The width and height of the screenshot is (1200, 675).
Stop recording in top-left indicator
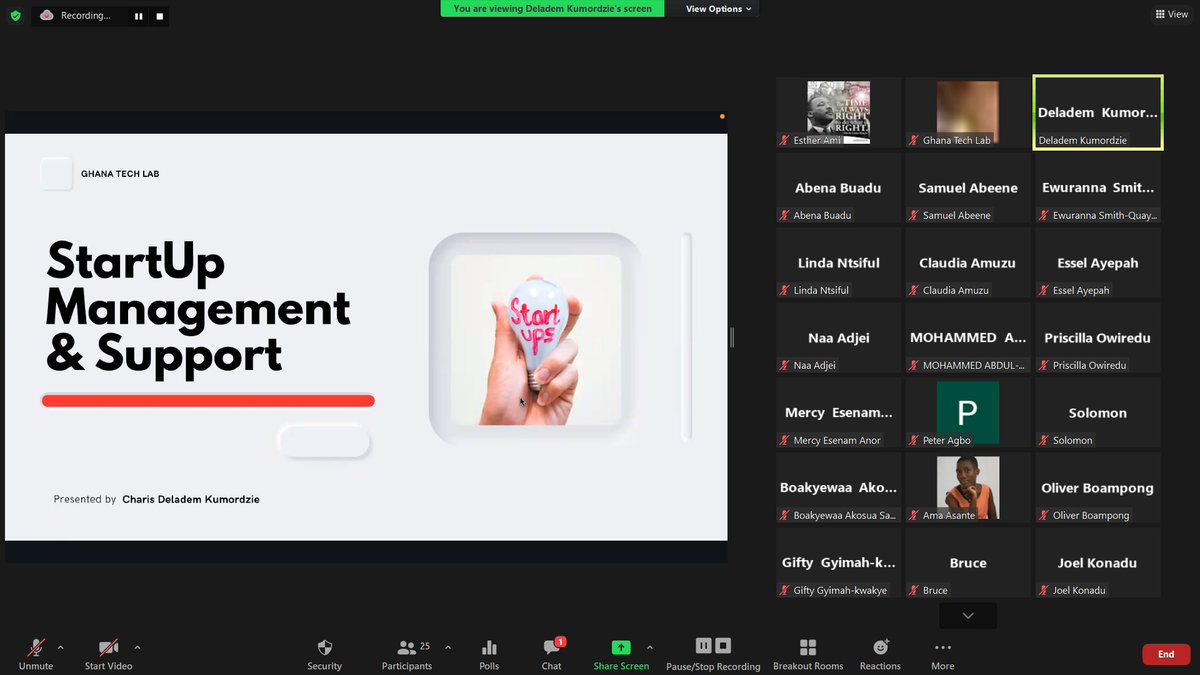coord(158,16)
